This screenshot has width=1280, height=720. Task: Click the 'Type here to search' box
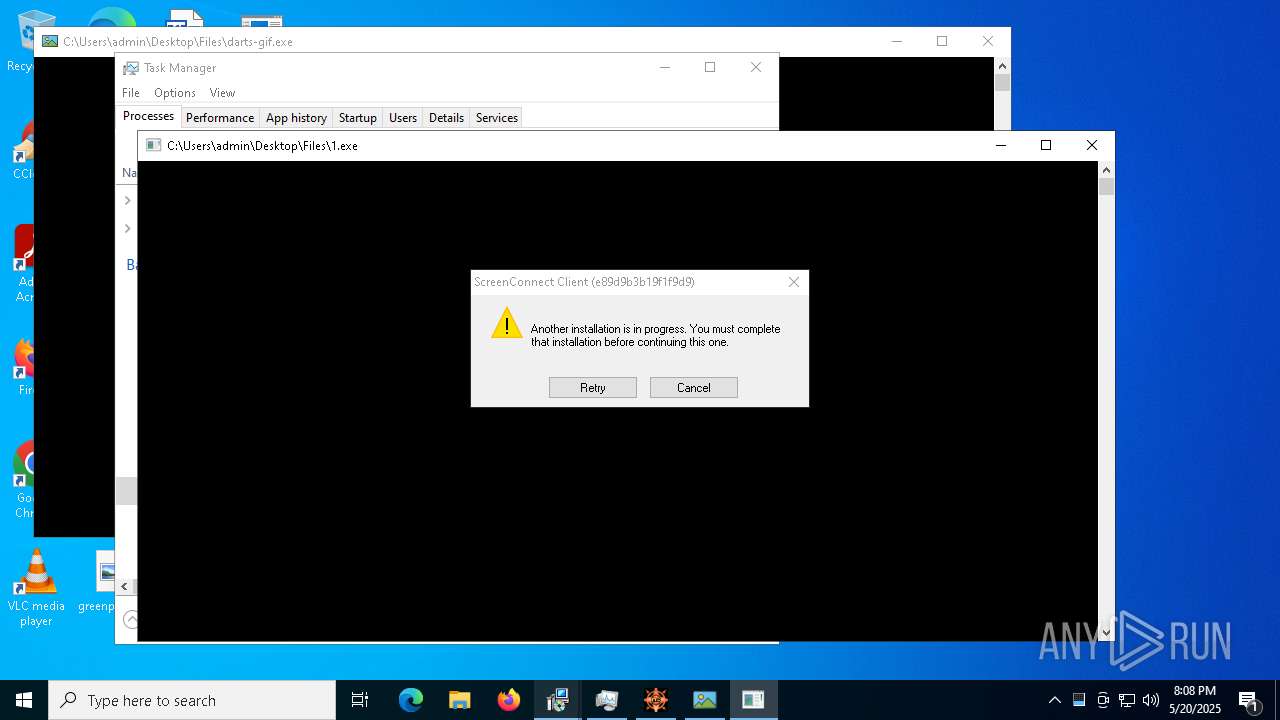192,700
